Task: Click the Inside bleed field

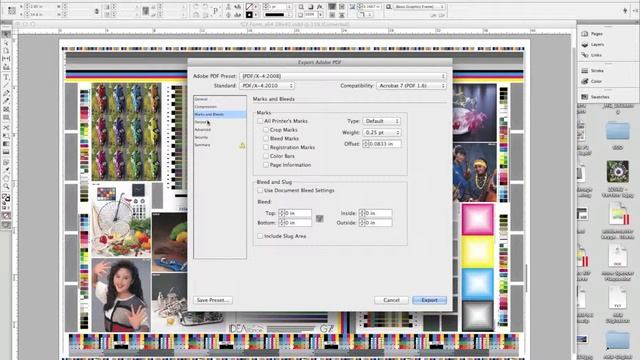Action: pyautogui.click(x=378, y=213)
